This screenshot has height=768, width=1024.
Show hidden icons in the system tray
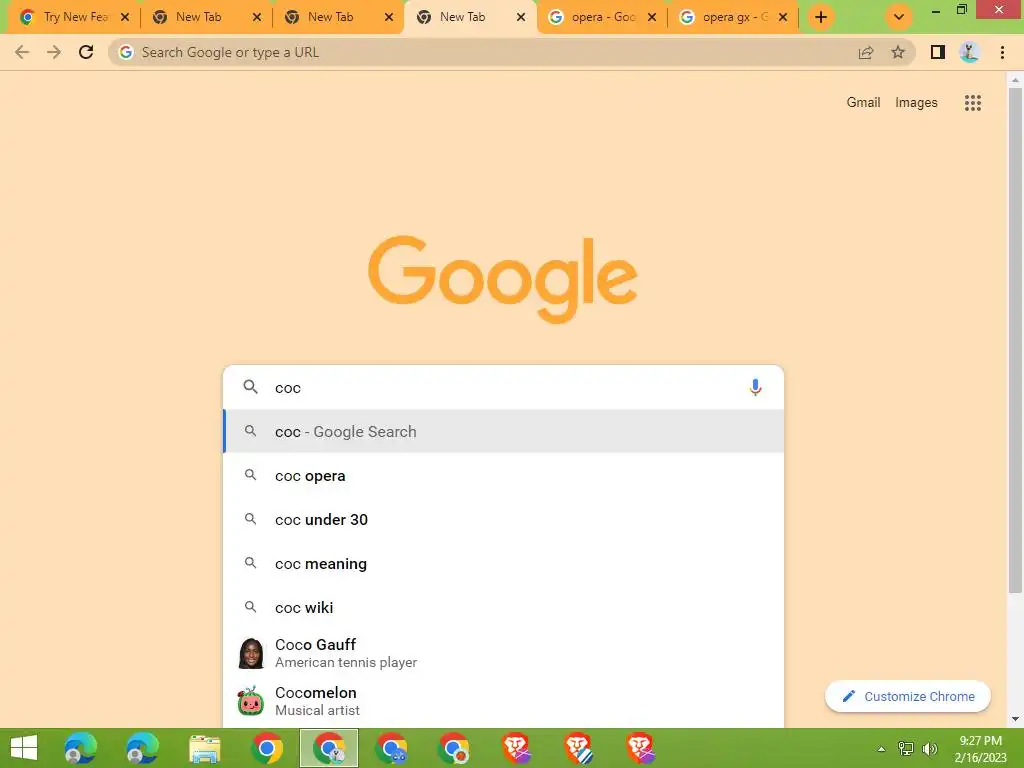tap(881, 749)
